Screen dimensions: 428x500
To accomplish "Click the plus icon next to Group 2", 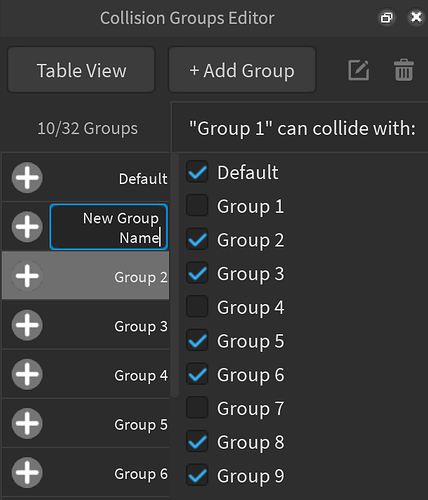I will point(27,276).
